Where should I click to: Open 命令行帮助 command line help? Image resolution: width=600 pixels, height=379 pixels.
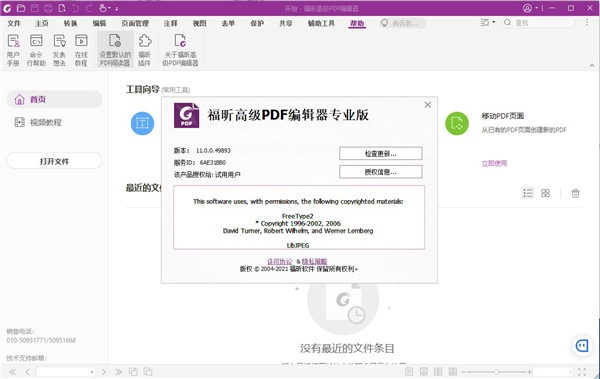pos(36,50)
